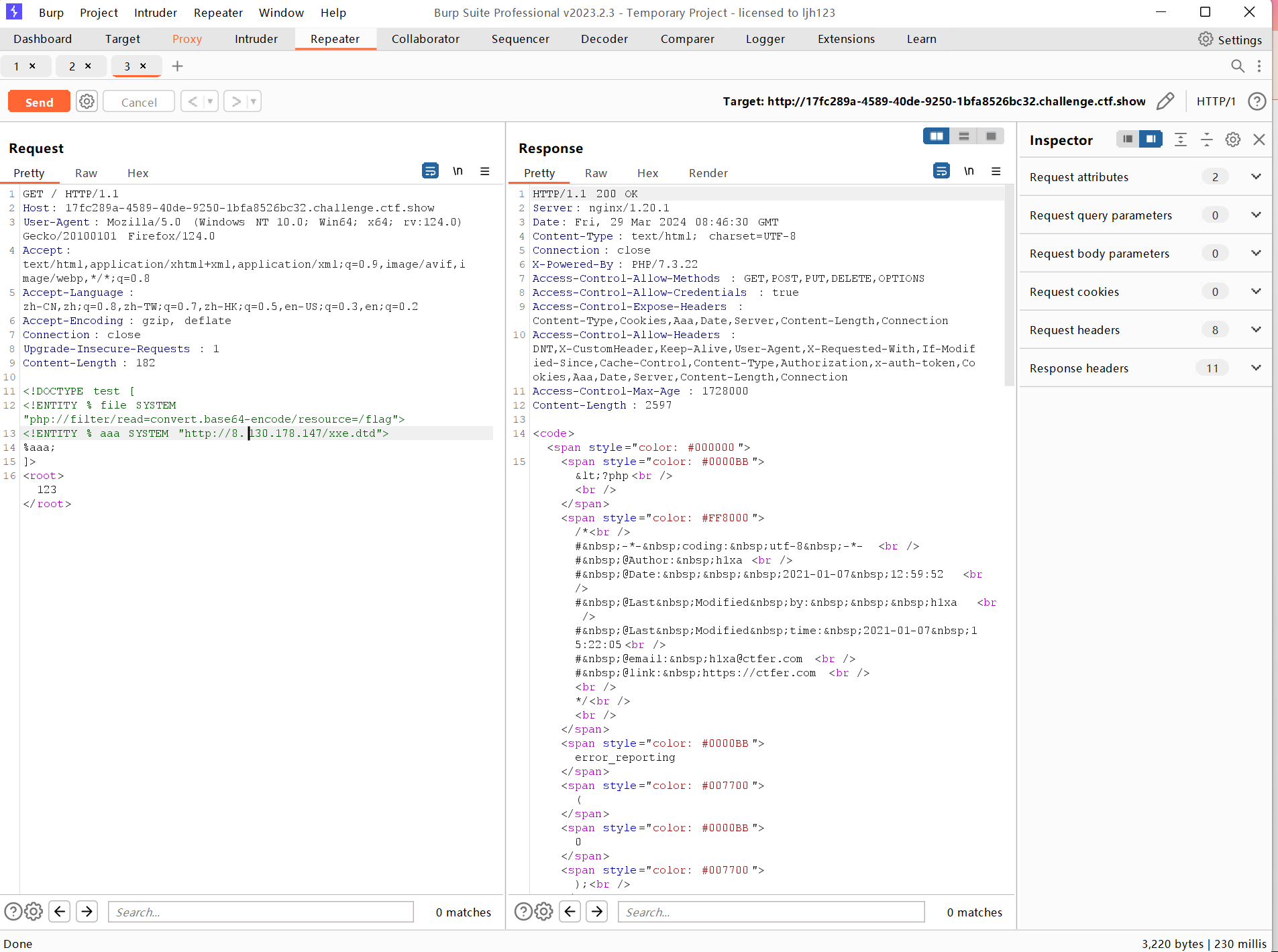Jump to the next Response search match
Viewport: 1278px width, 952px height.
[x=597, y=911]
